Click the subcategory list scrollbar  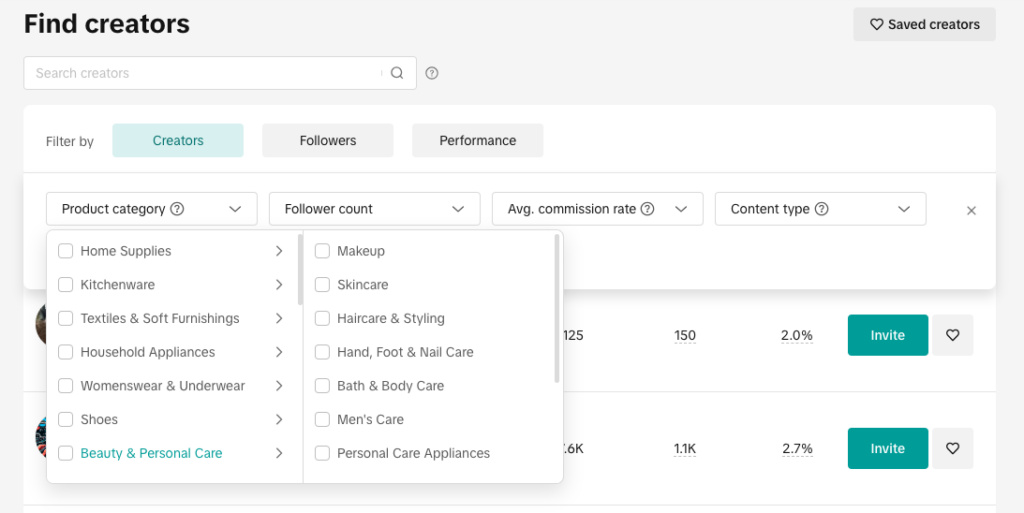point(557,310)
